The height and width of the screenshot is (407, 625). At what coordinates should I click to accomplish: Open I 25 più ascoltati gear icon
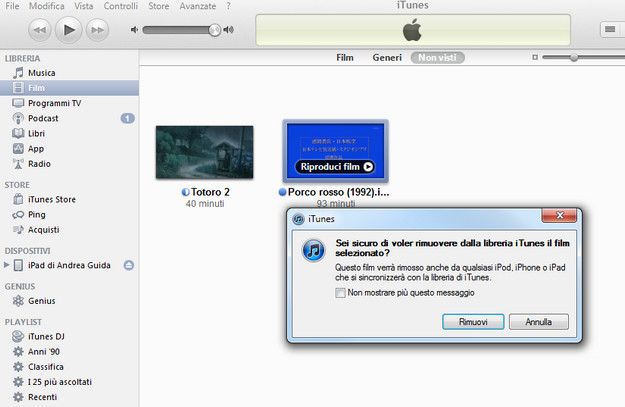point(18,382)
